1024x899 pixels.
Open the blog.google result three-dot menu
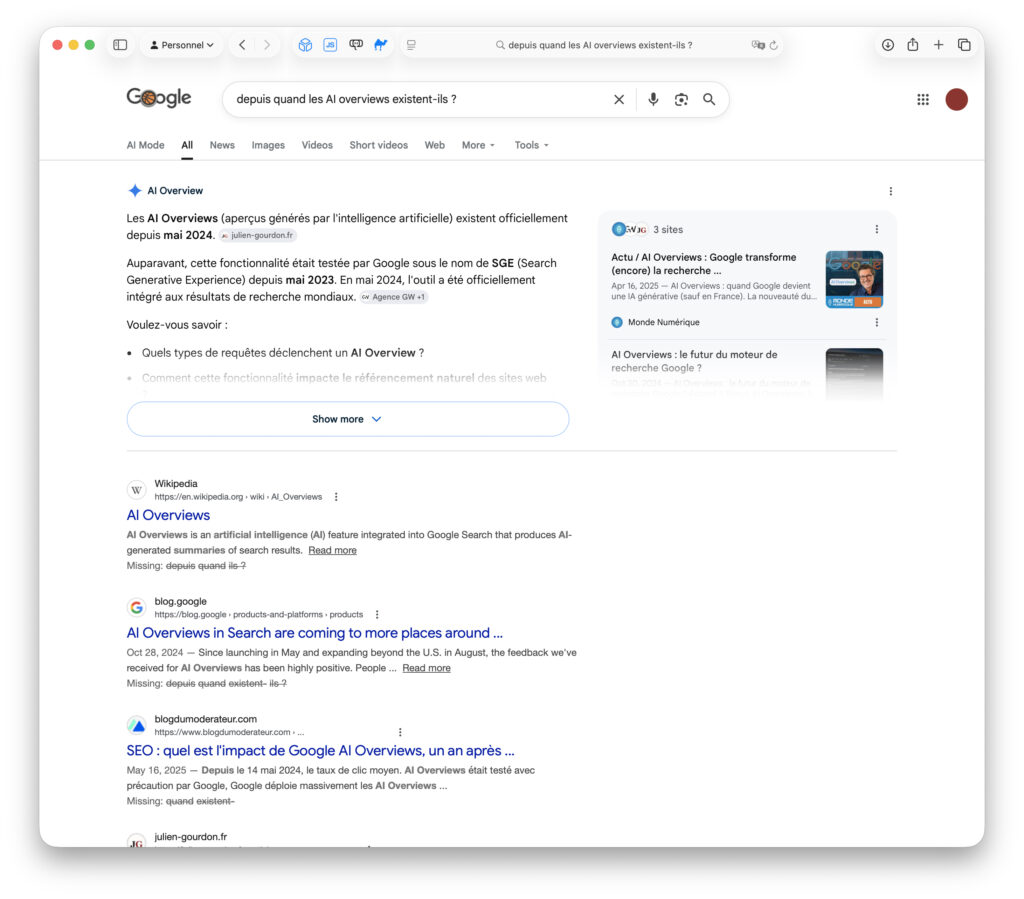click(x=377, y=614)
